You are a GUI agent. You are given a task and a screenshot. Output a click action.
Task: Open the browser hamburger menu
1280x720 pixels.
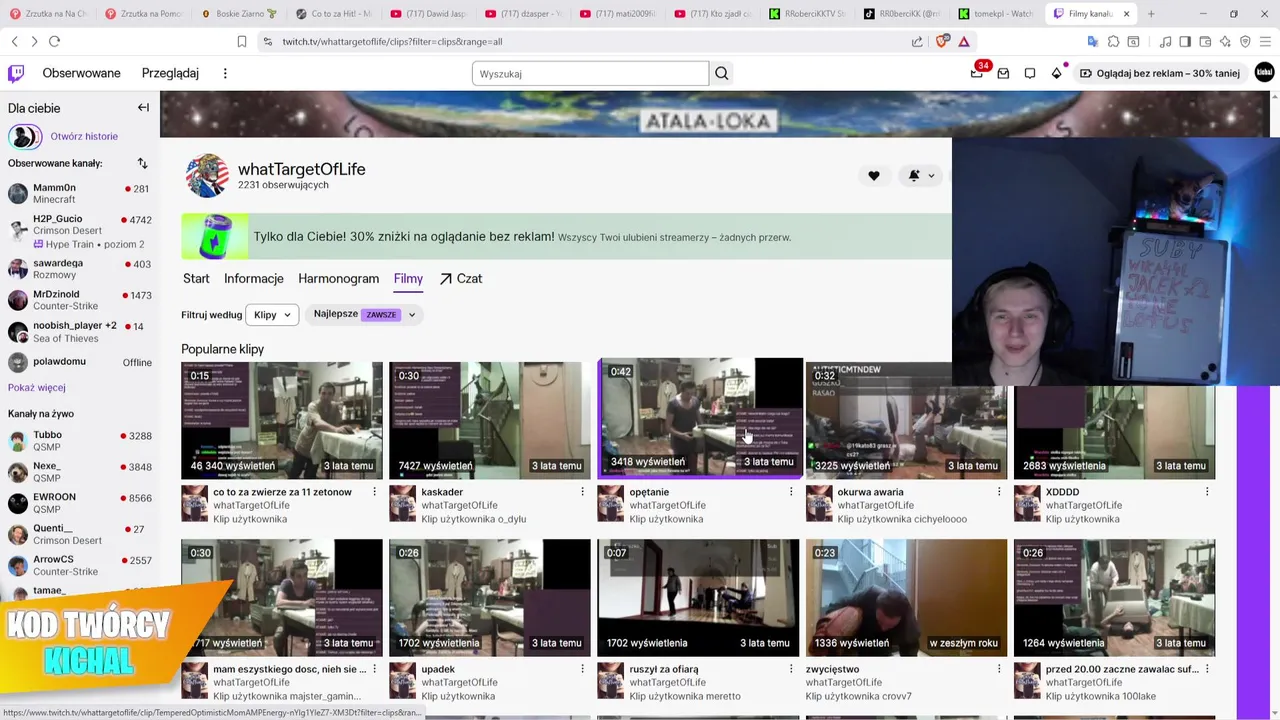click(x=1265, y=41)
